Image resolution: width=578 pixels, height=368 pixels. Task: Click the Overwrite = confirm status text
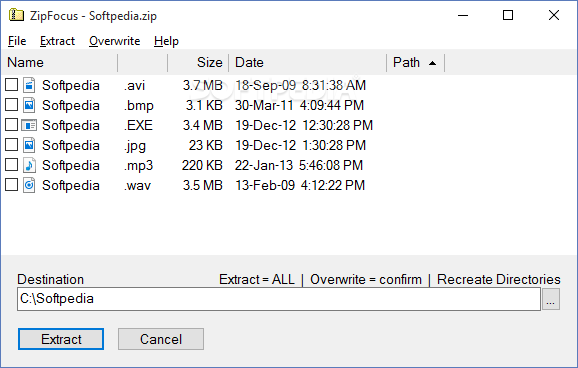(x=366, y=279)
